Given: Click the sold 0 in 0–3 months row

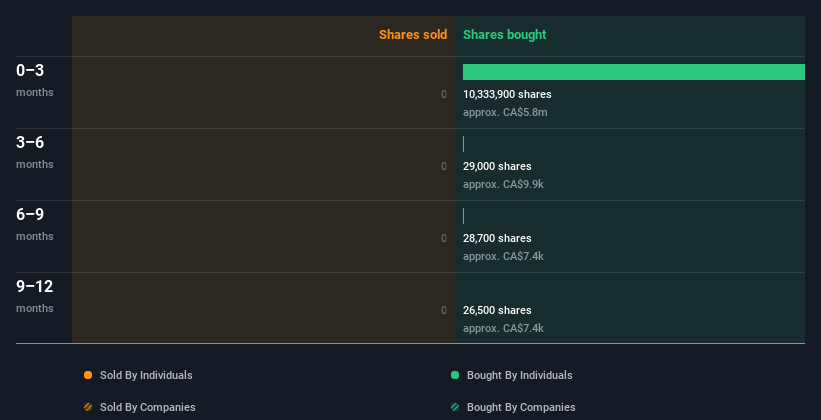Looking at the screenshot, I should (444, 94).
